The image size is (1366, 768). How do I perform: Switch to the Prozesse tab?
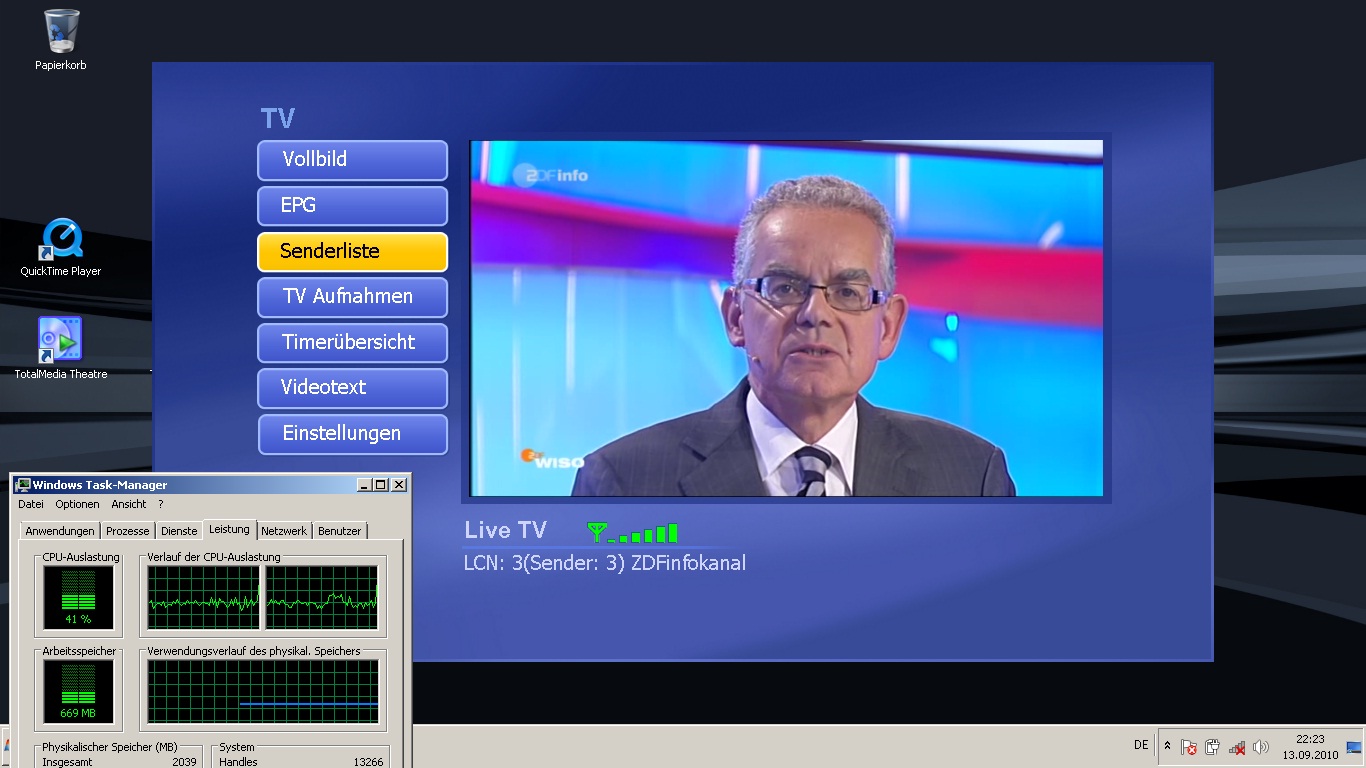[x=128, y=531]
